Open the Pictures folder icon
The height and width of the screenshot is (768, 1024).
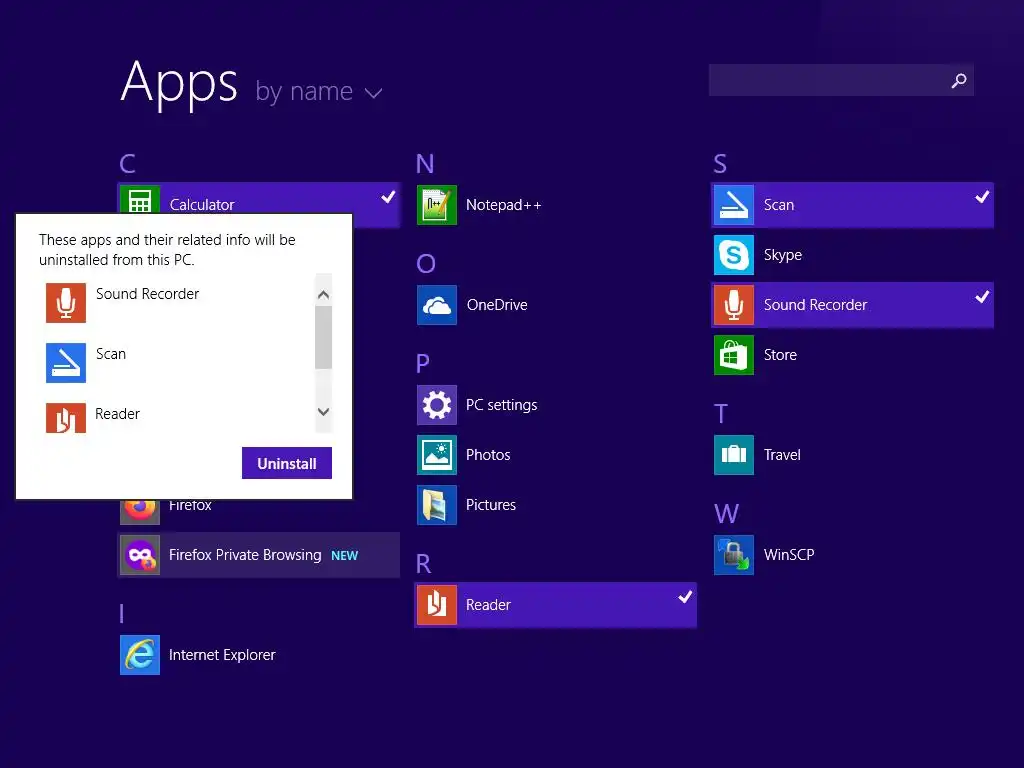(x=437, y=505)
